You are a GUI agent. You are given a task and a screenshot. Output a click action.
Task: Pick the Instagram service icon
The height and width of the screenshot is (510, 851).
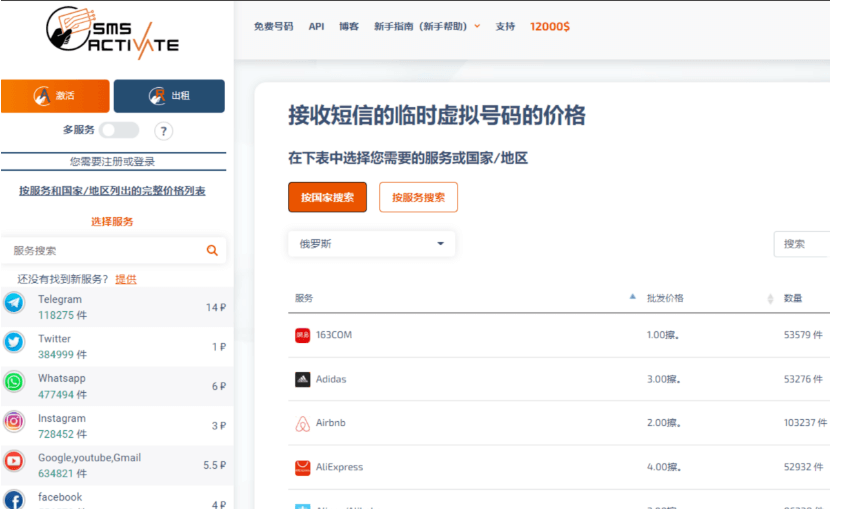point(14,422)
